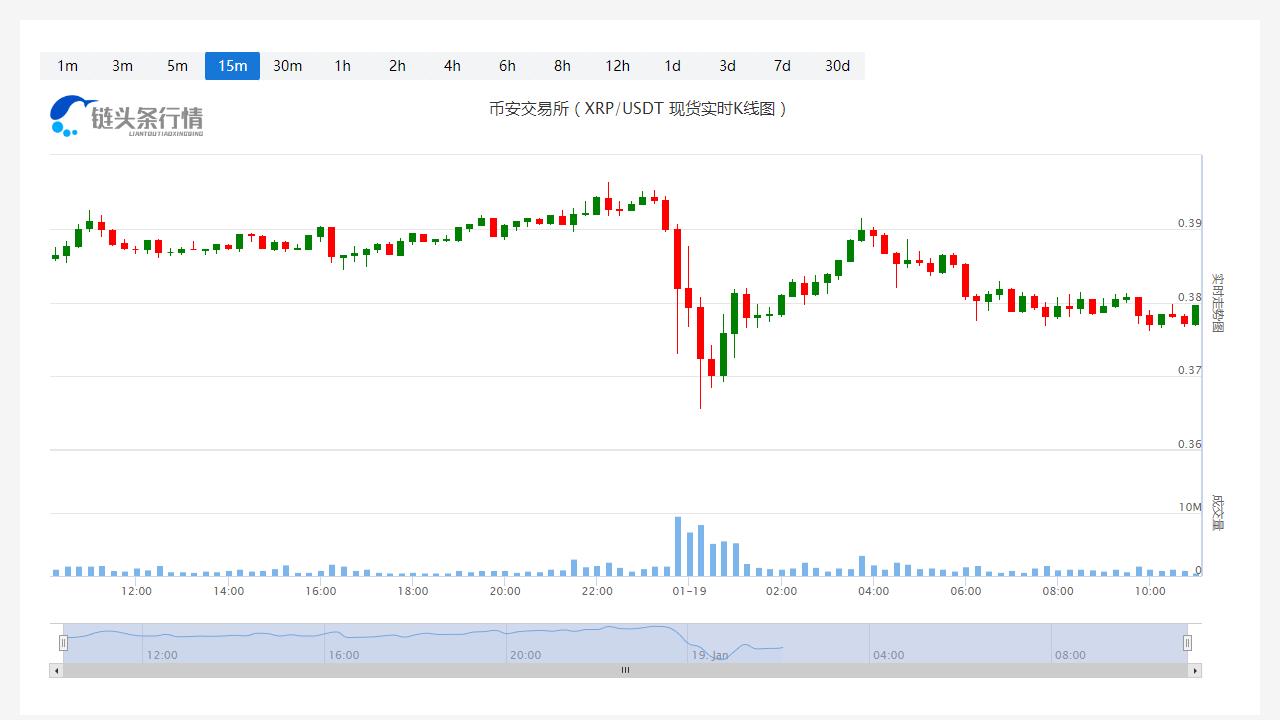This screenshot has width=1280, height=720.
Task: Switch to the 1h interval tab
Action: click(342, 66)
